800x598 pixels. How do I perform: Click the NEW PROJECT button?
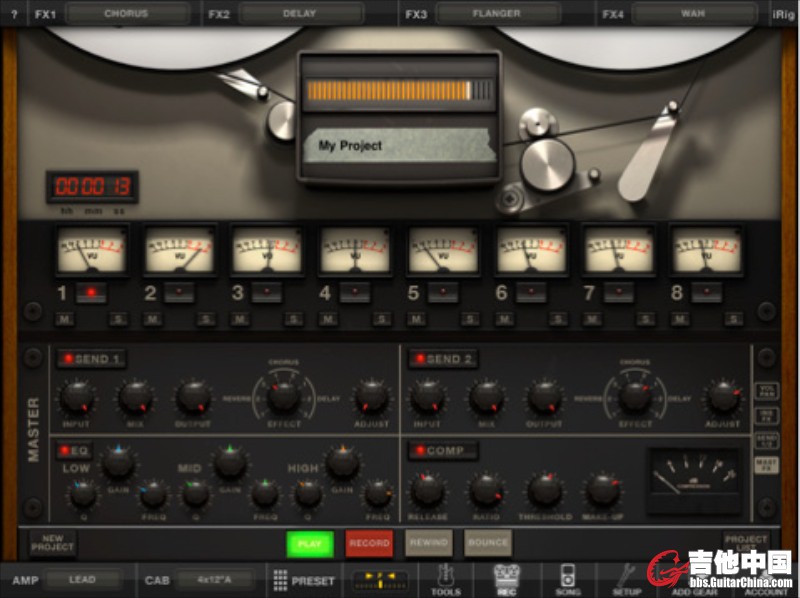[52, 543]
